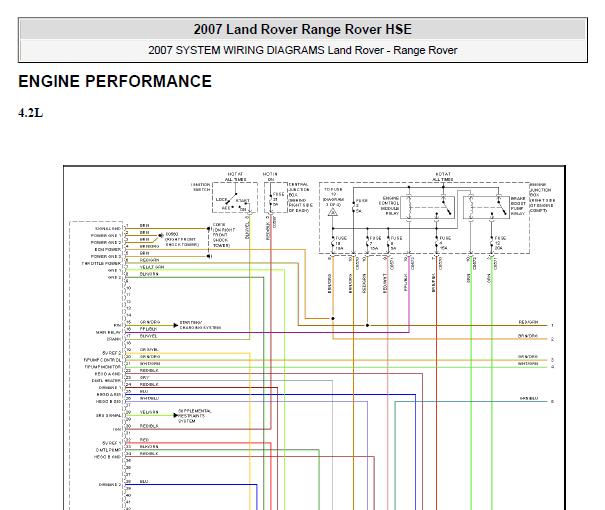Click the "TO FUSE 12" diagram reference triangle

click(333, 211)
